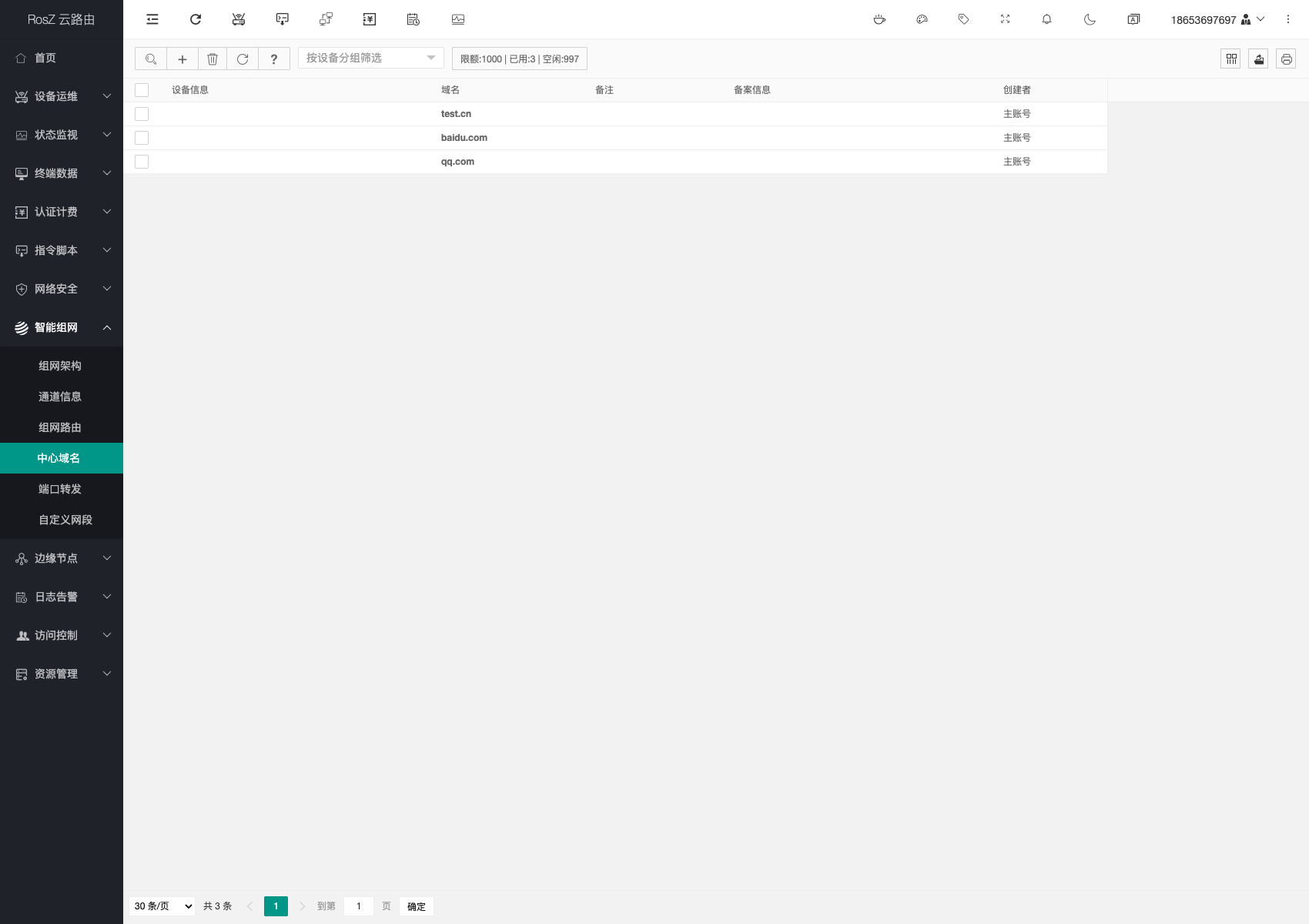Open the column filter grid icon
Screen dimensions: 1309x924
pyautogui.click(x=1230, y=59)
